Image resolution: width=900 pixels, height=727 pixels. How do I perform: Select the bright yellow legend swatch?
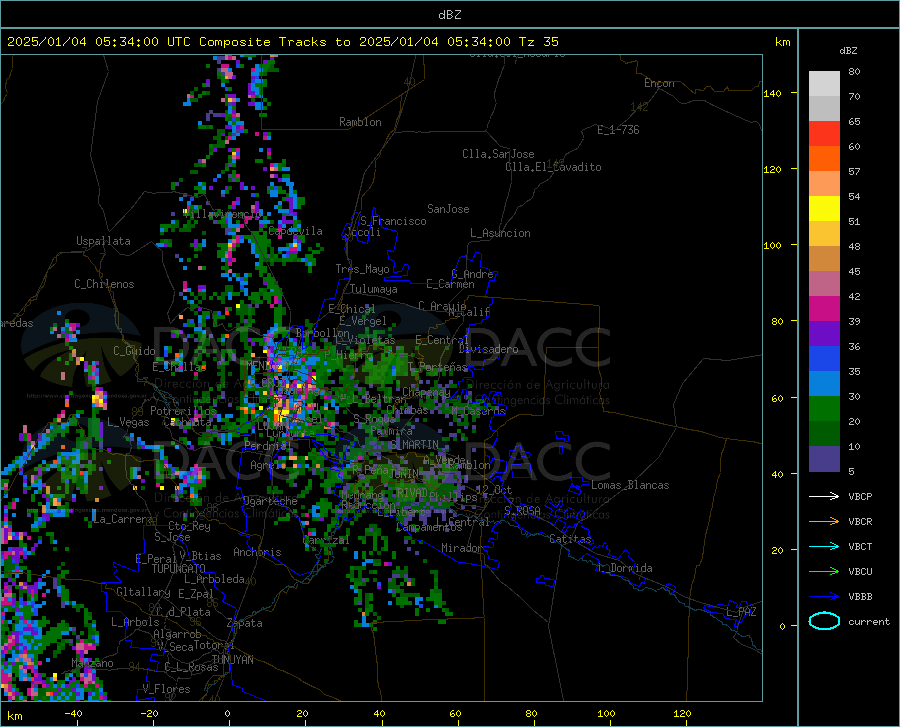tap(824, 209)
